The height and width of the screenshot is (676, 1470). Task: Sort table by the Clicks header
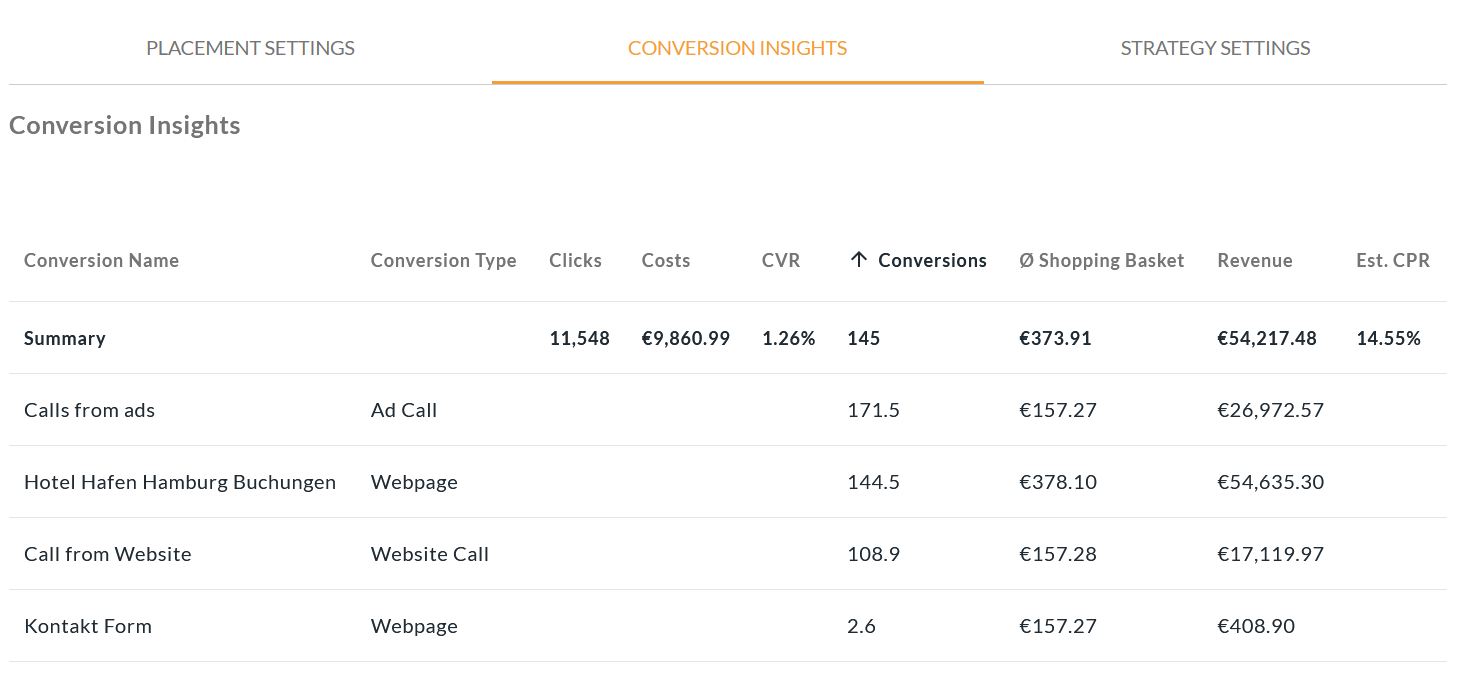[x=575, y=261]
